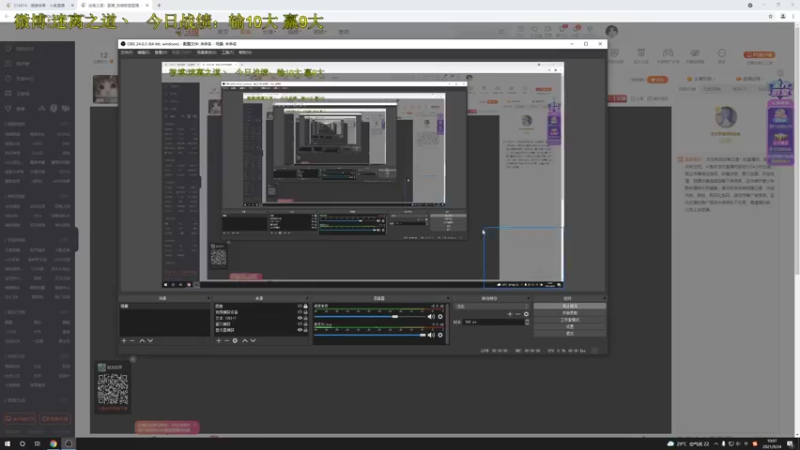Remove the selected scene in OBS
The image size is (800, 450).
pyautogui.click(x=132, y=340)
